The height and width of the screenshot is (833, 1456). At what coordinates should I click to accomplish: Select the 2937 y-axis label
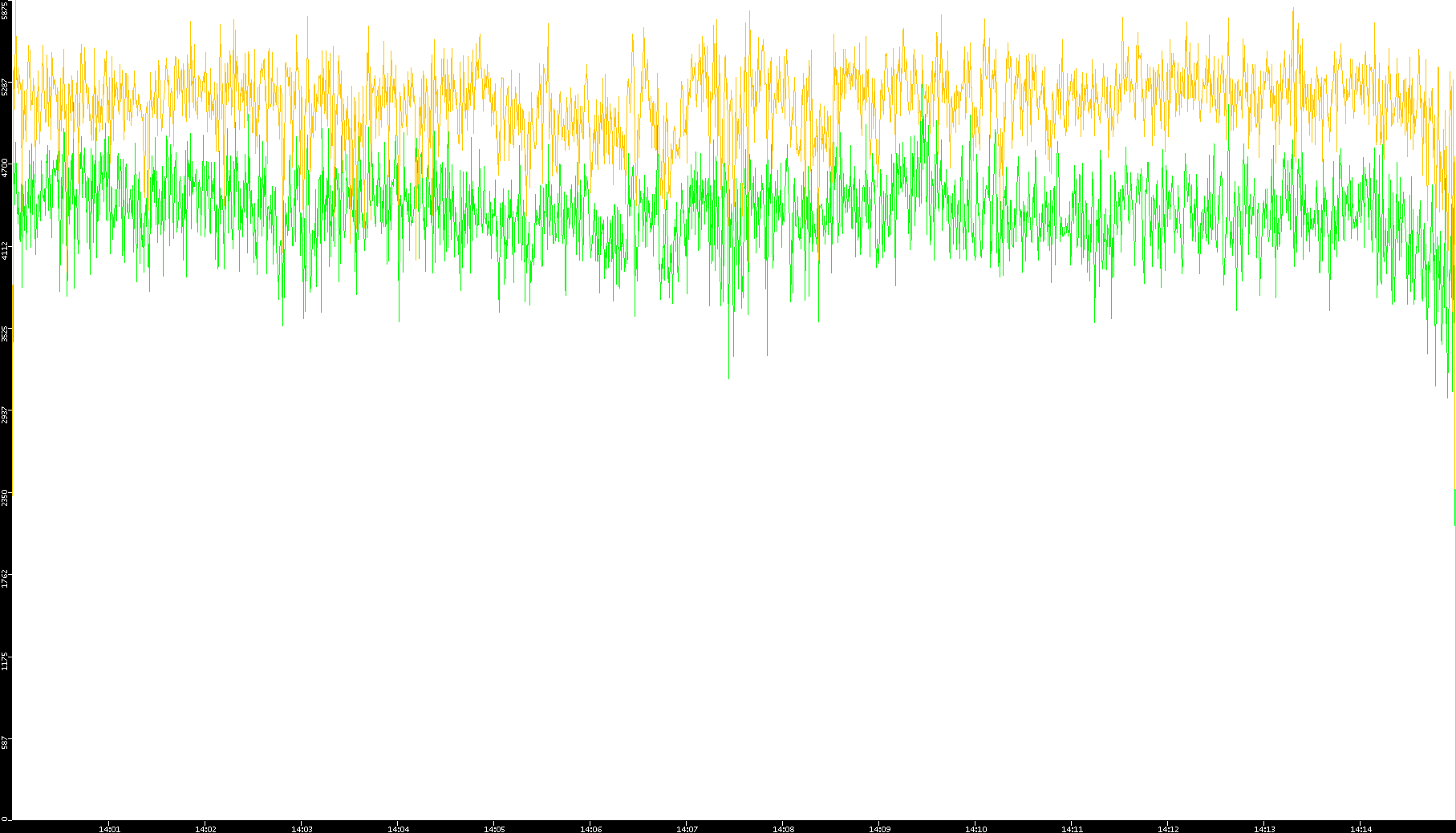tap(5, 415)
